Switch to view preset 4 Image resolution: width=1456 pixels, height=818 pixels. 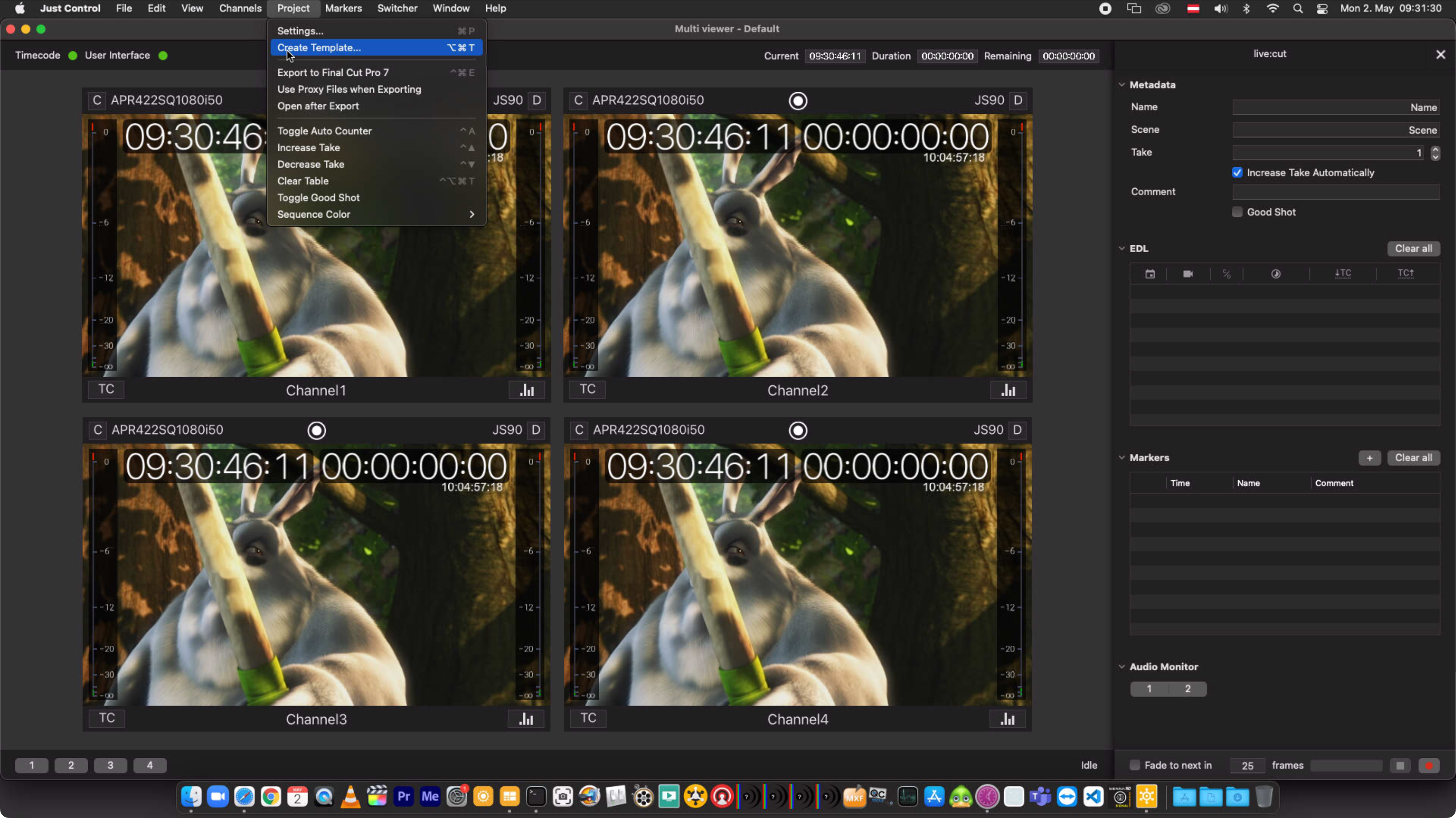150,766
